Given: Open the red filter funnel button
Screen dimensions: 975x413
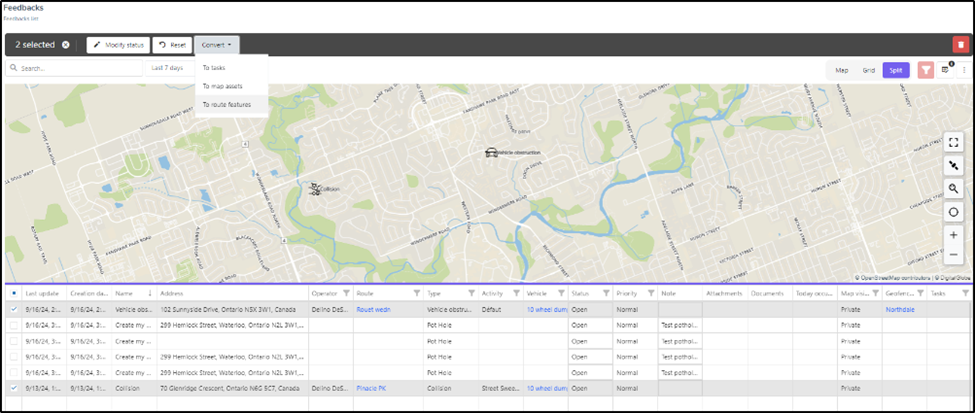Looking at the screenshot, I should (926, 70).
